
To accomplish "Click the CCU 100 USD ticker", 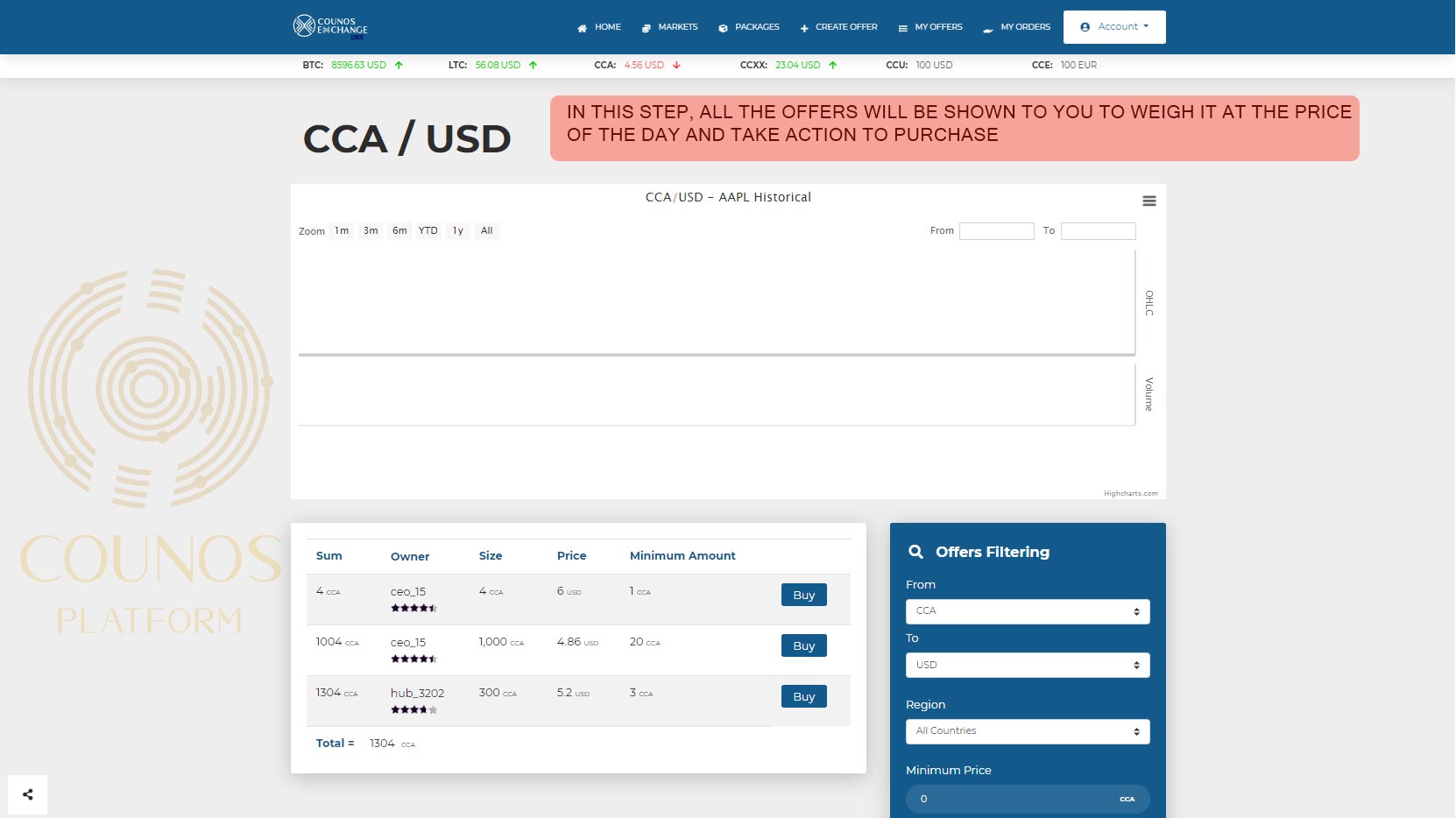I will click(919, 65).
